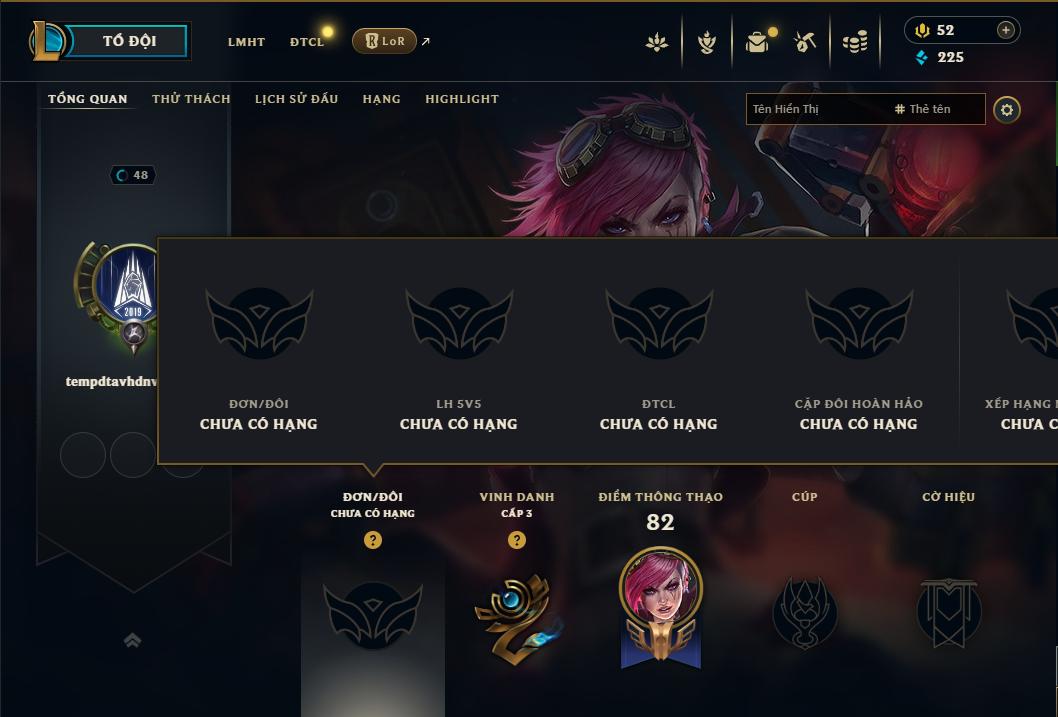Screen dimensions: 1058x717
Task: Click the Honor level question mark
Action: click(x=517, y=540)
